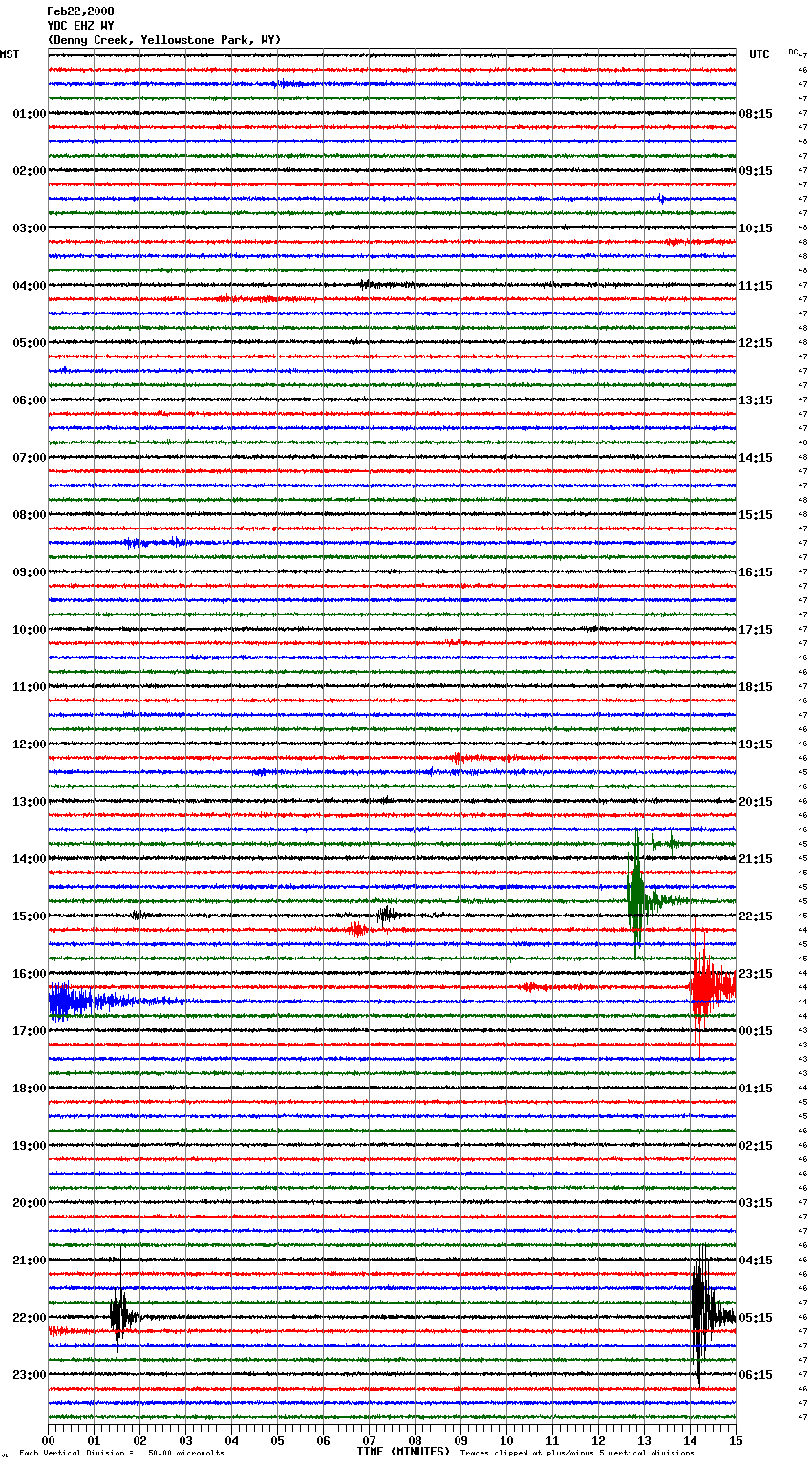Select the 03:00 MST time label

click(30, 228)
